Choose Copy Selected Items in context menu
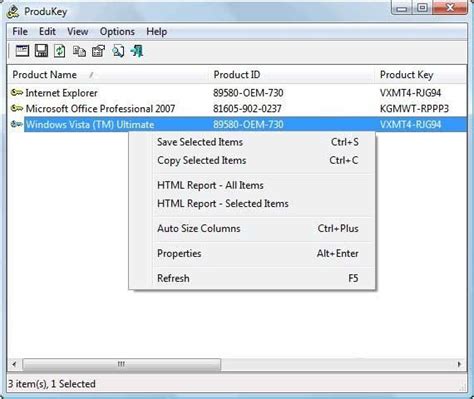The width and height of the screenshot is (474, 399). coord(252,160)
